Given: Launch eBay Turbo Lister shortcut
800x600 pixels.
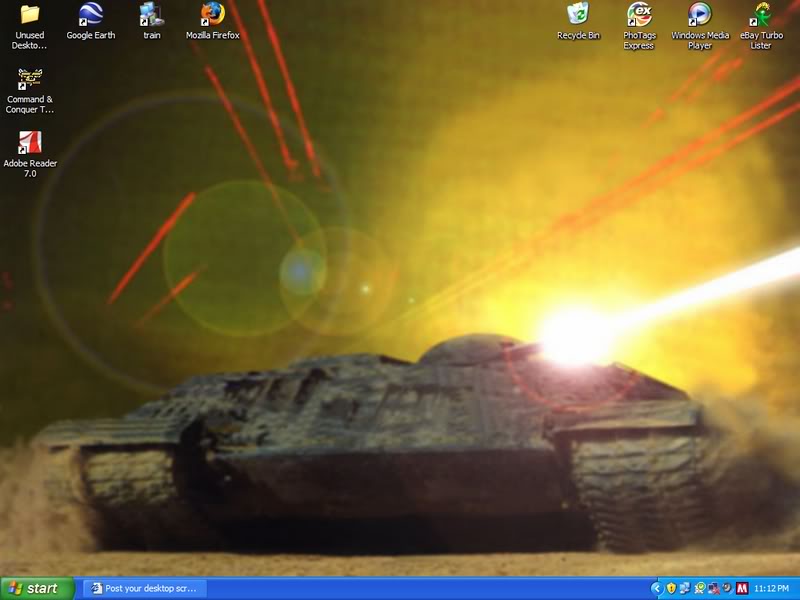Looking at the screenshot, I should click(761, 27).
